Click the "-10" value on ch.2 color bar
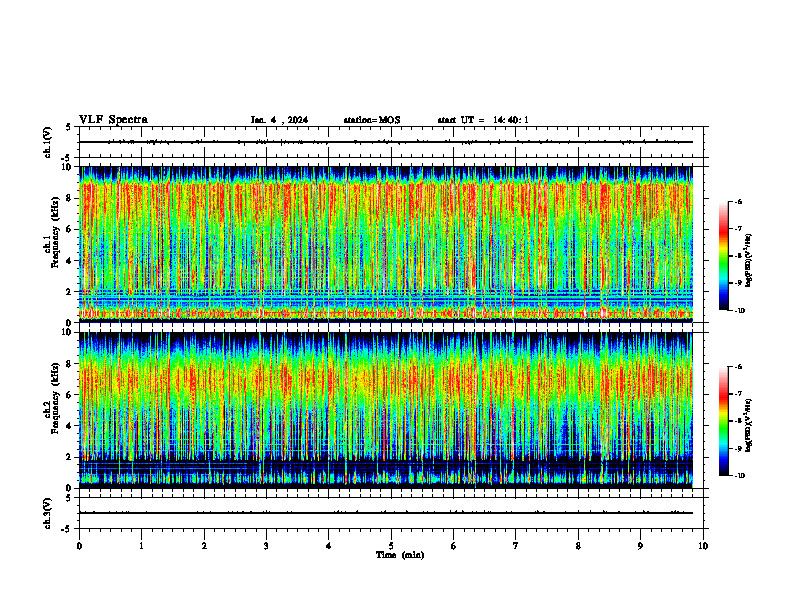This screenshot has width=792, height=612. [739, 476]
